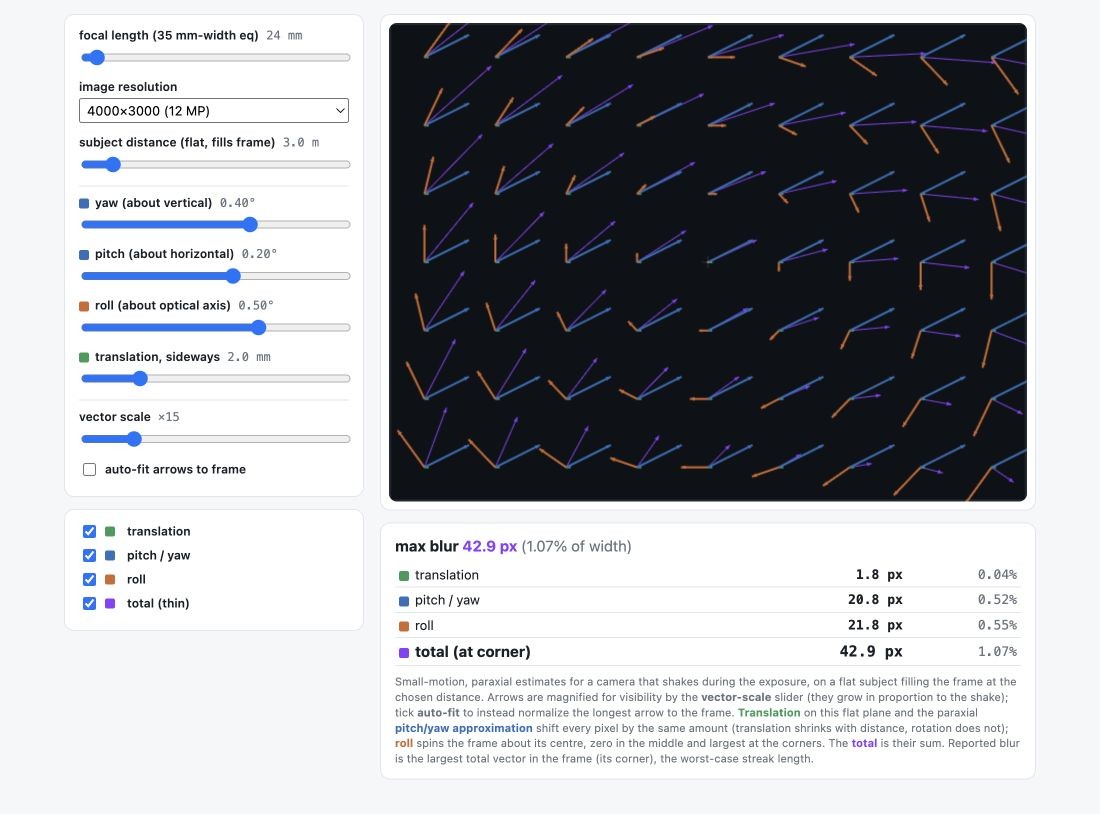Click the focal length 24 mm readout
Screen dimensions: 1100x814
click(x=284, y=35)
